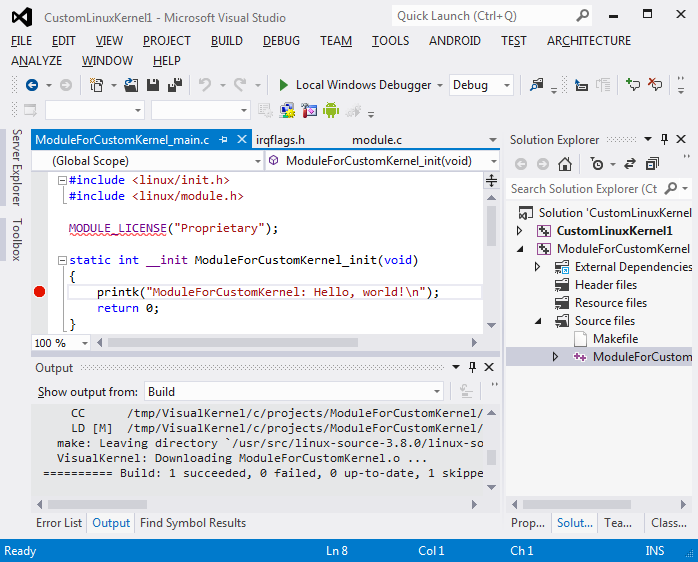Toggle the red breakpoint on printk line
698x562 pixels.
click(x=40, y=292)
